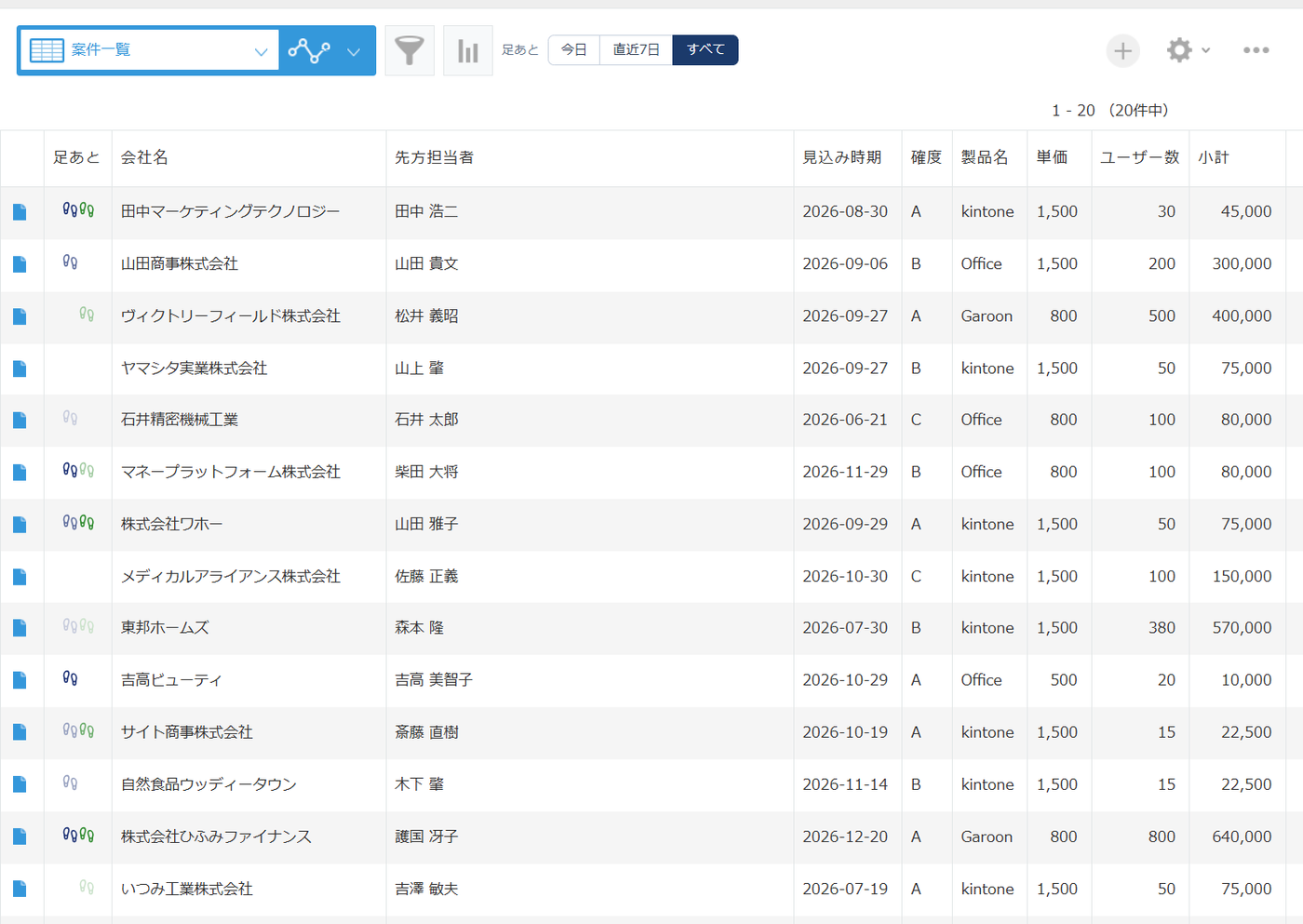Open record details for ヴィクトリーフィールド株式会社
This screenshot has width=1303, height=924.
pyautogui.click(x=20, y=316)
